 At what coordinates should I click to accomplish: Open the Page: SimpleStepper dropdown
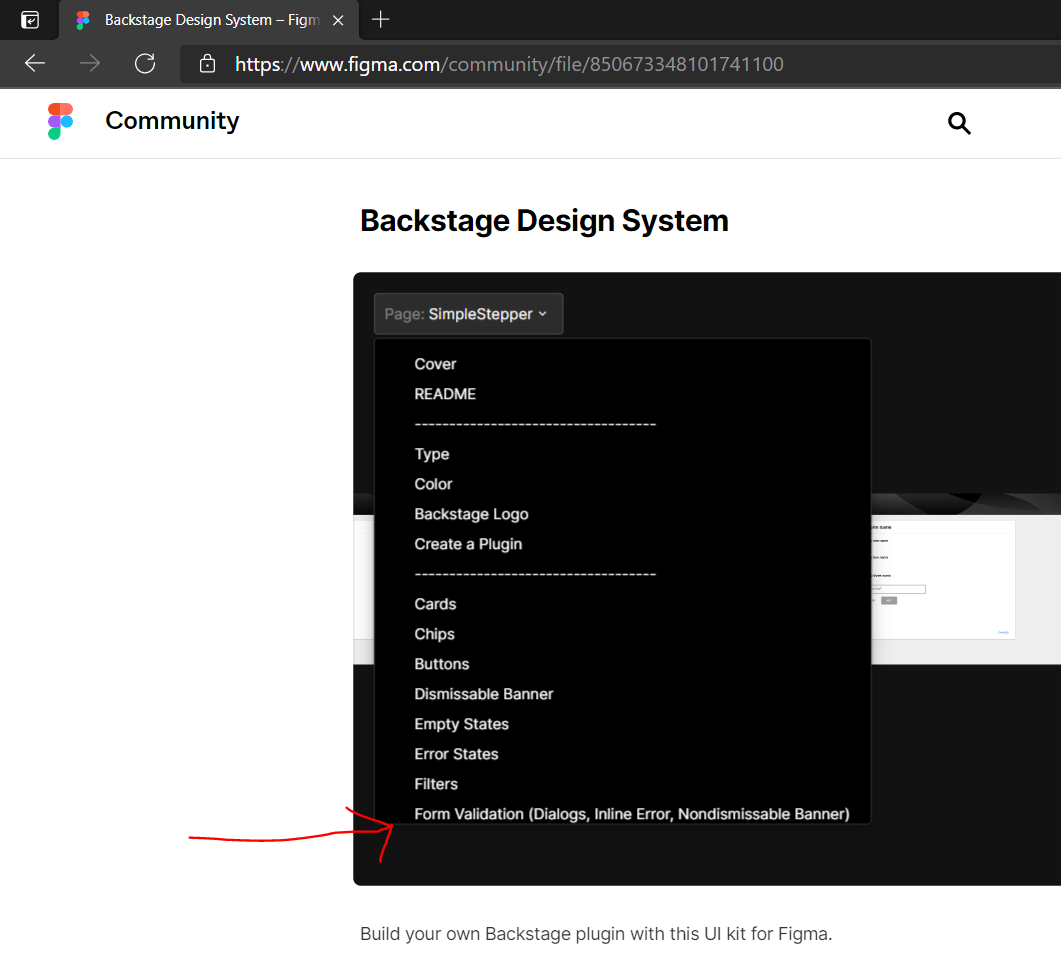468,313
